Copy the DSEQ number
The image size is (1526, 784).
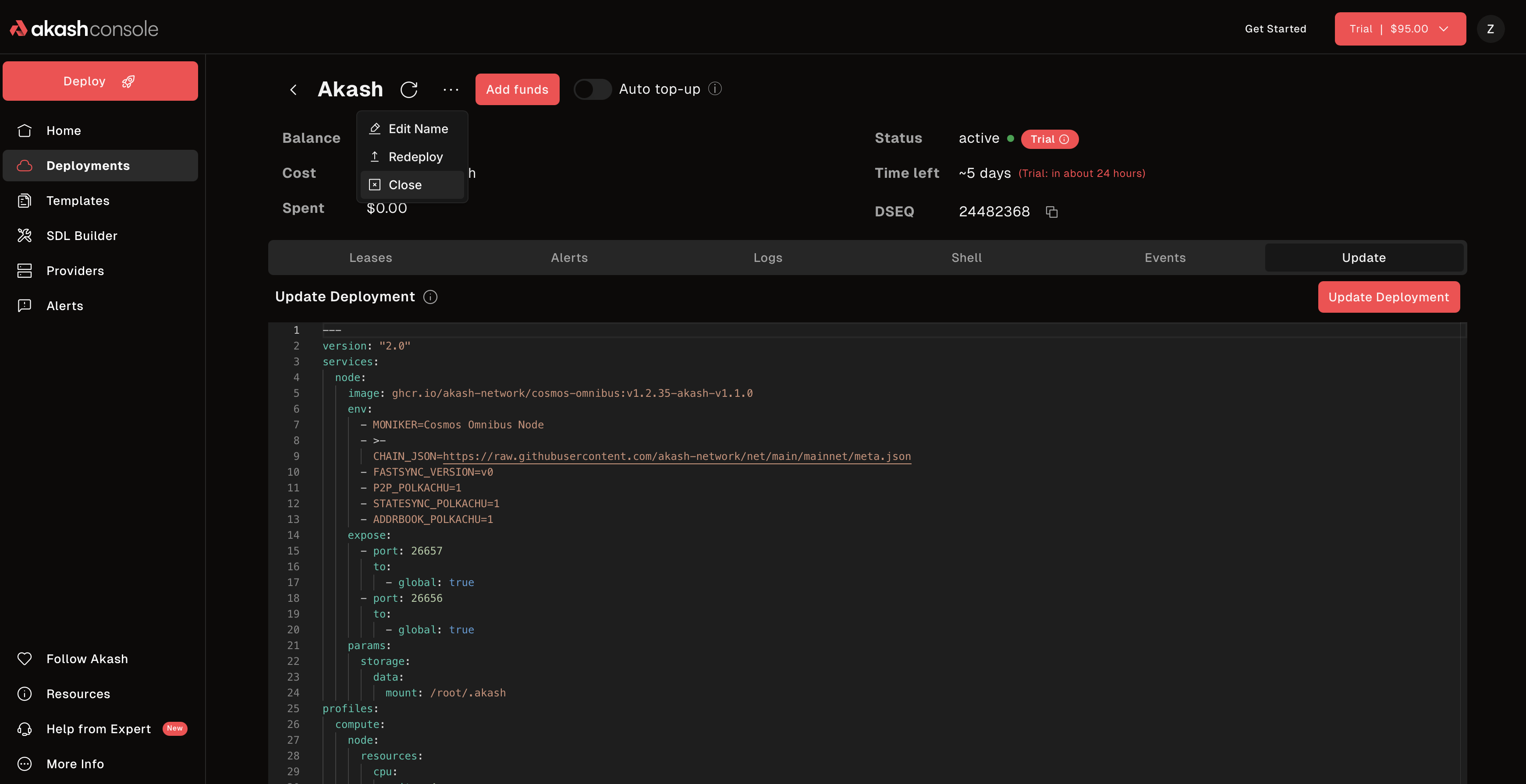[1051, 212]
